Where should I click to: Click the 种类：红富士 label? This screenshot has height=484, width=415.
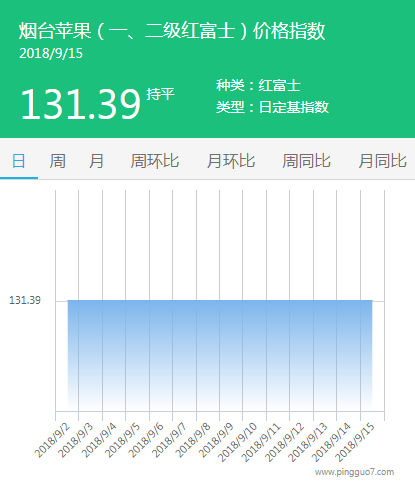pos(258,85)
